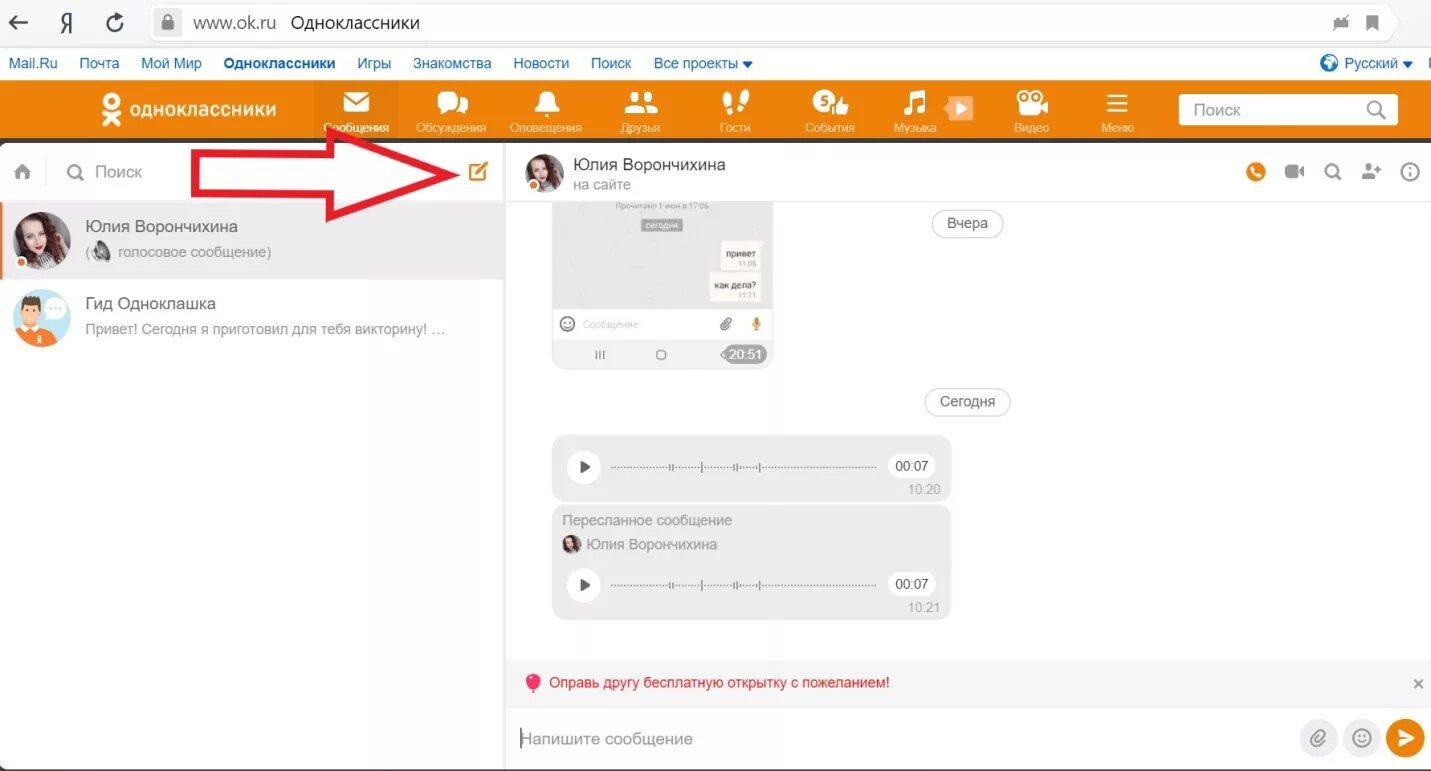The image size is (1431, 771).
Task: Click the Сегодня date label
Action: (967, 401)
